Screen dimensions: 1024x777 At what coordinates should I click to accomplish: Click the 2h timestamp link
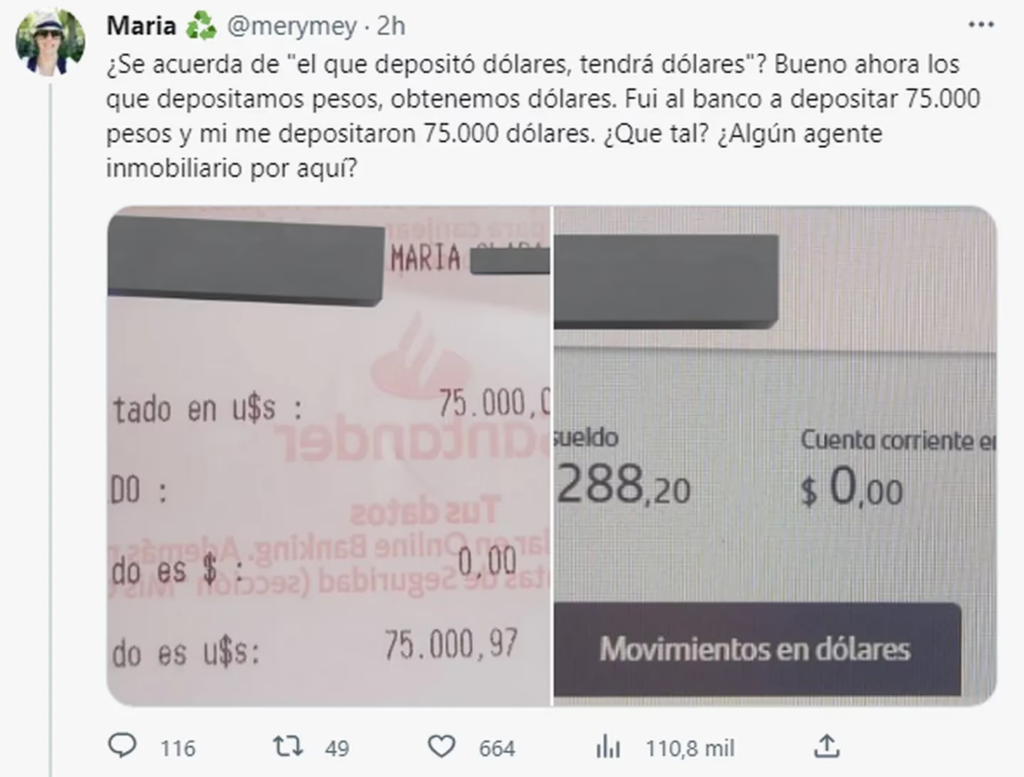point(391,26)
